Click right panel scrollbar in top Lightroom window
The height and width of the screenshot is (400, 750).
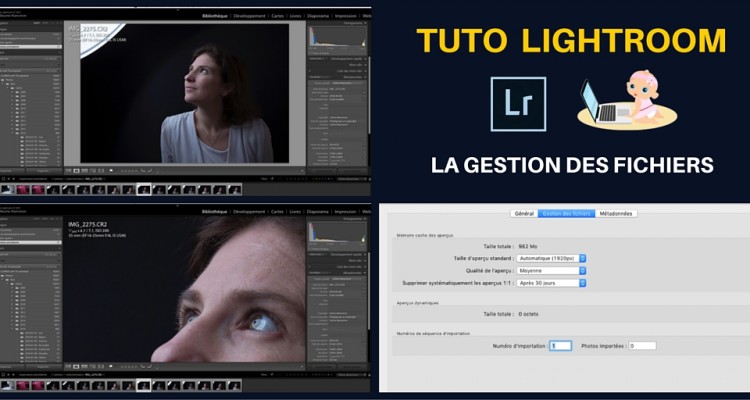(x=369, y=96)
